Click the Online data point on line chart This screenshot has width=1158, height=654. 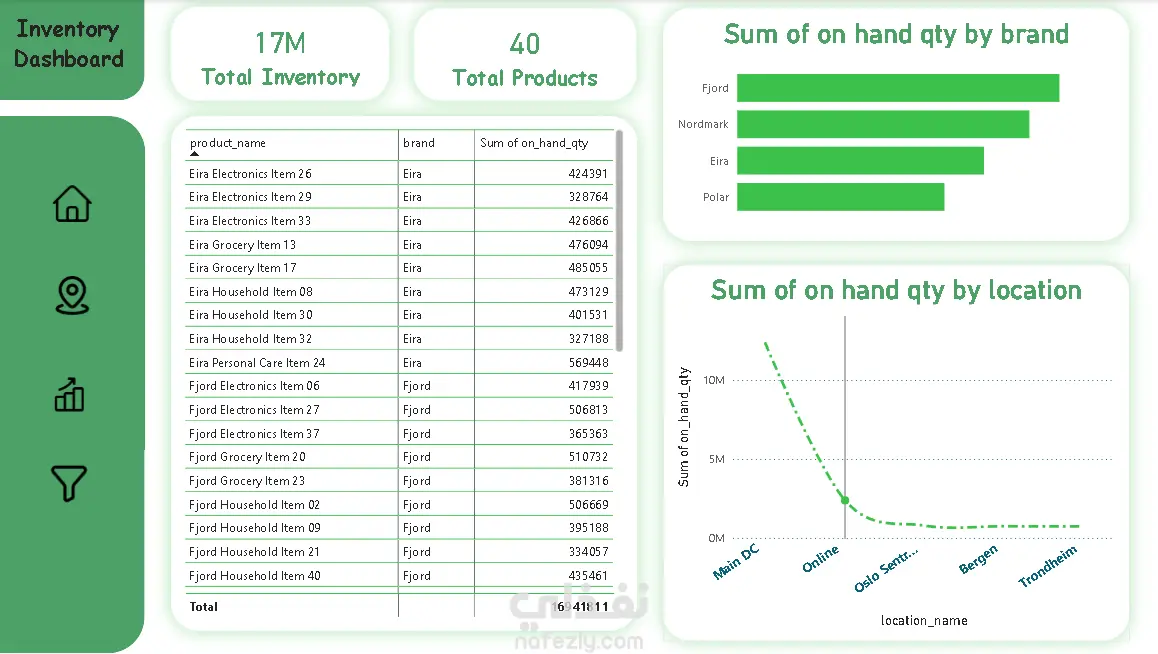click(x=845, y=500)
